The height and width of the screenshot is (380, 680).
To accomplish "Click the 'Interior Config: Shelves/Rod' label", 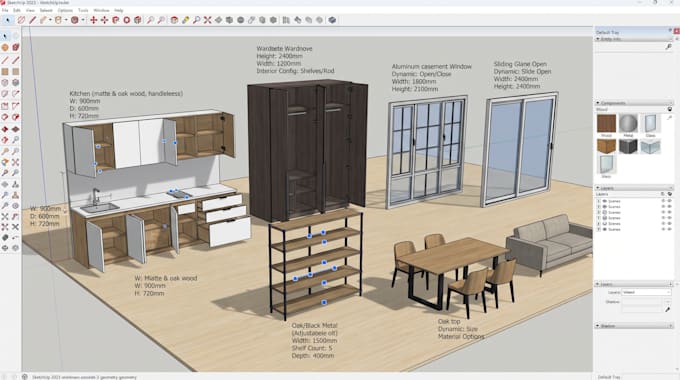I will coord(295,71).
